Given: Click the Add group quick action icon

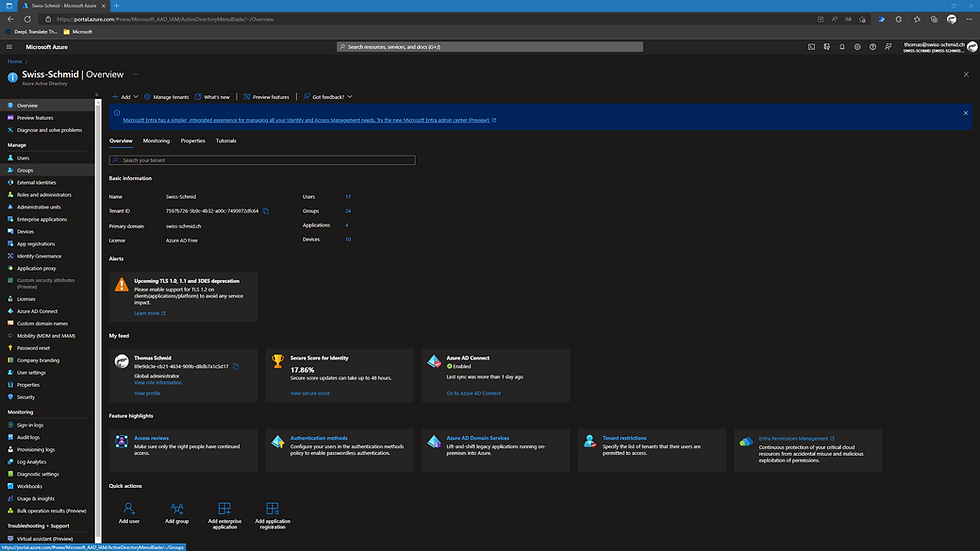Looking at the screenshot, I should [177, 509].
